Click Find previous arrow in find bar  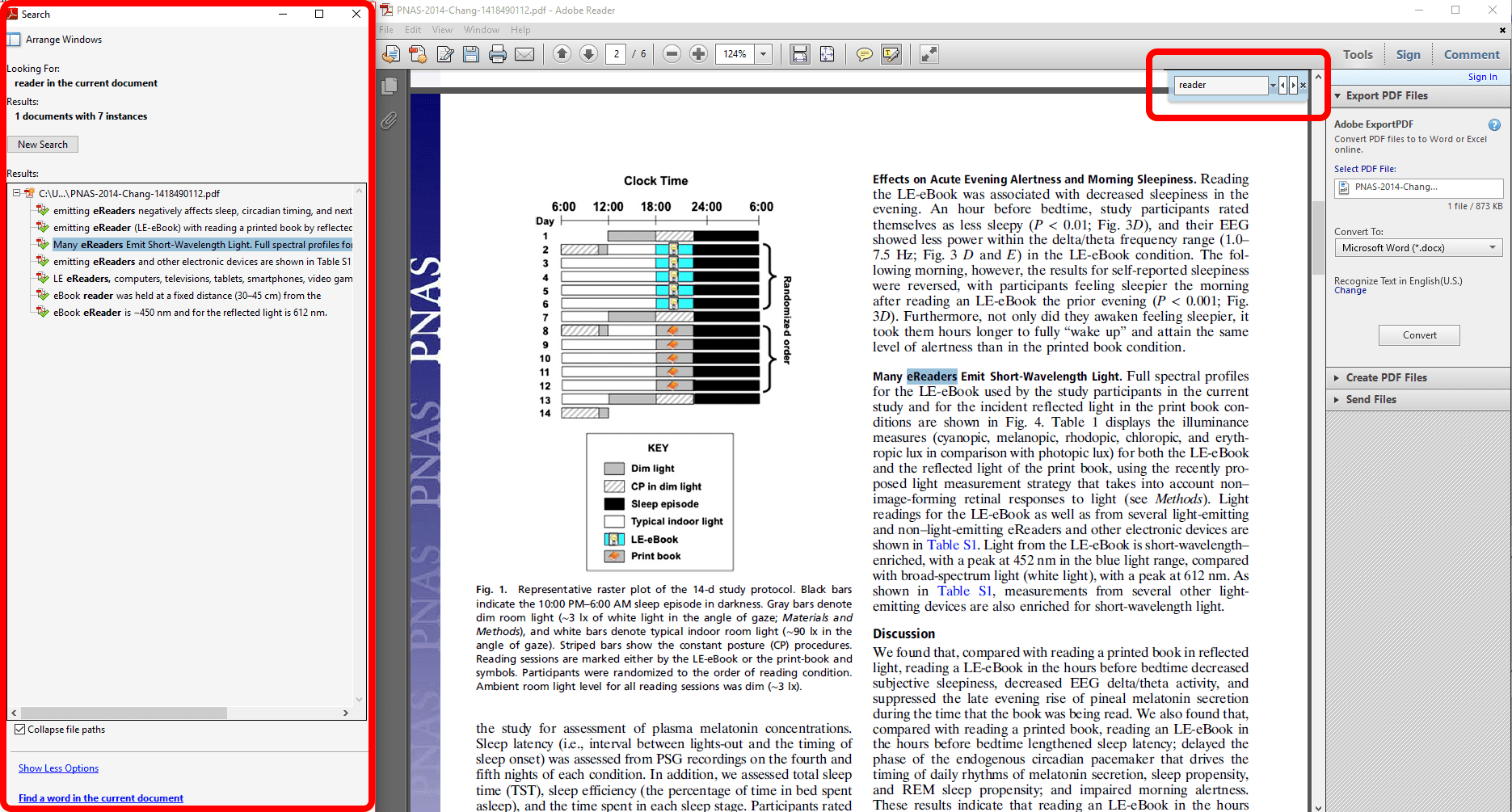pos(1282,85)
